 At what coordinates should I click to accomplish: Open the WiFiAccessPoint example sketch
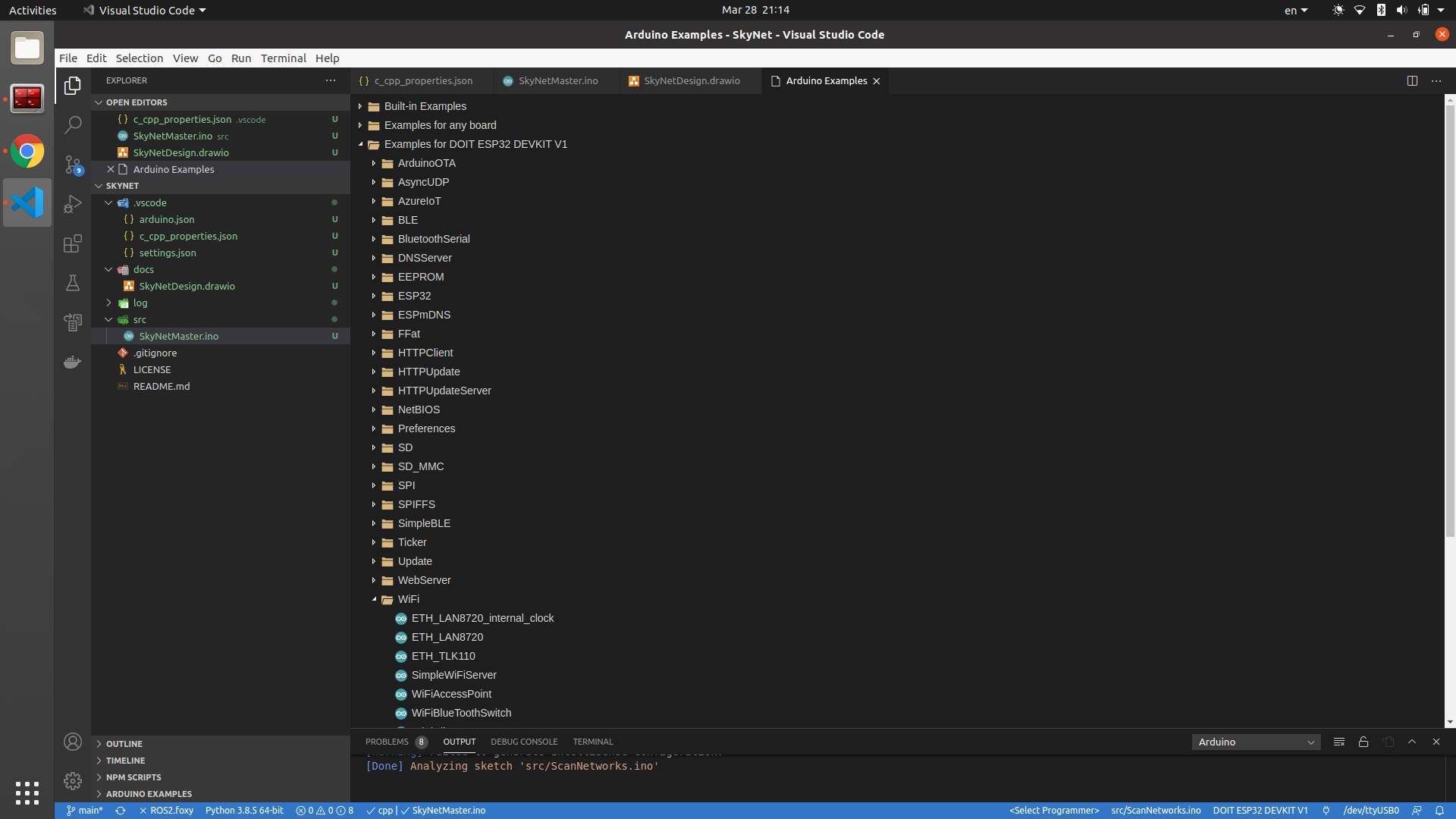click(451, 694)
